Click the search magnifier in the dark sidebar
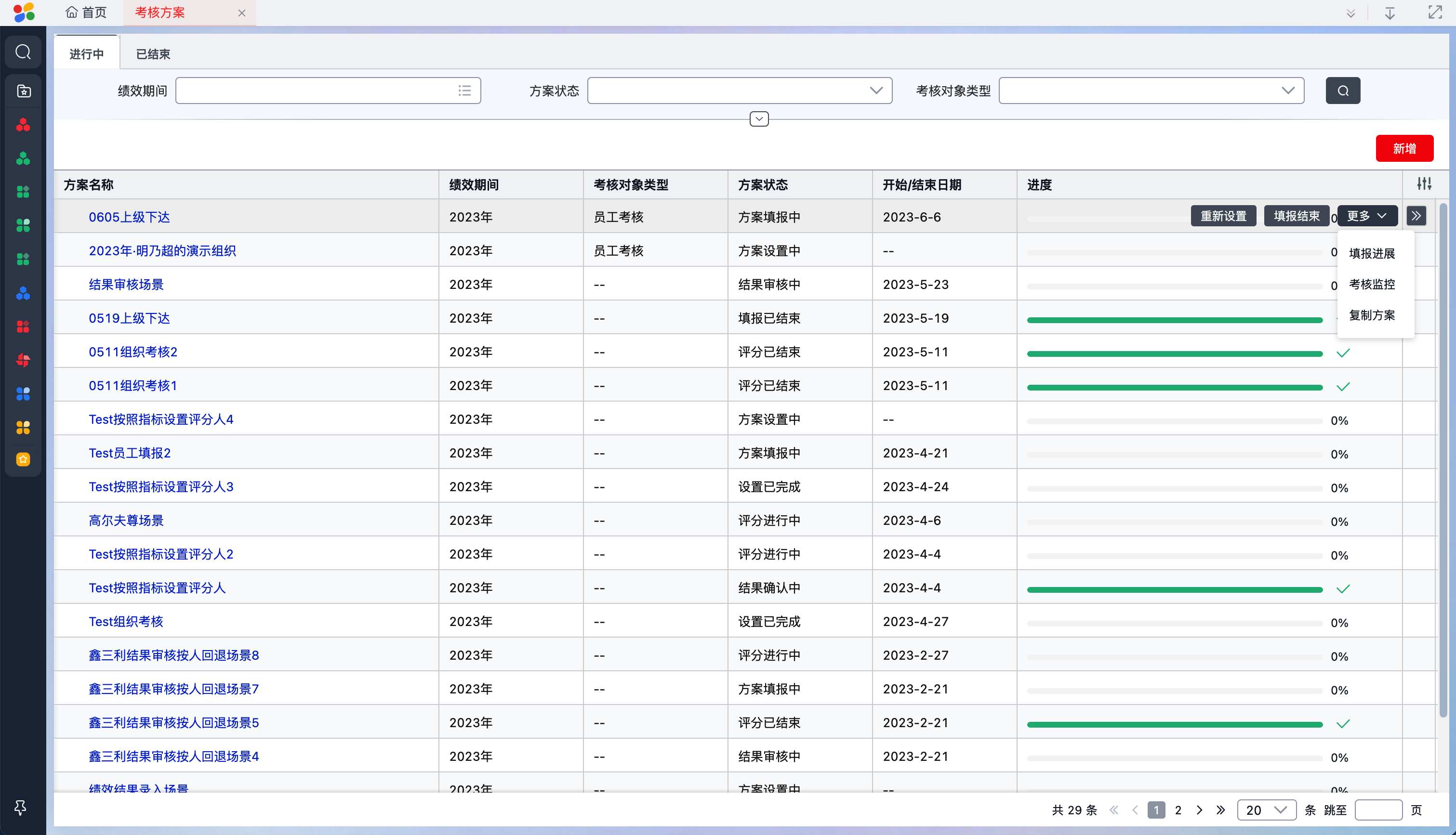Image resolution: width=1456 pixels, height=835 pixels. click(23, 52)
